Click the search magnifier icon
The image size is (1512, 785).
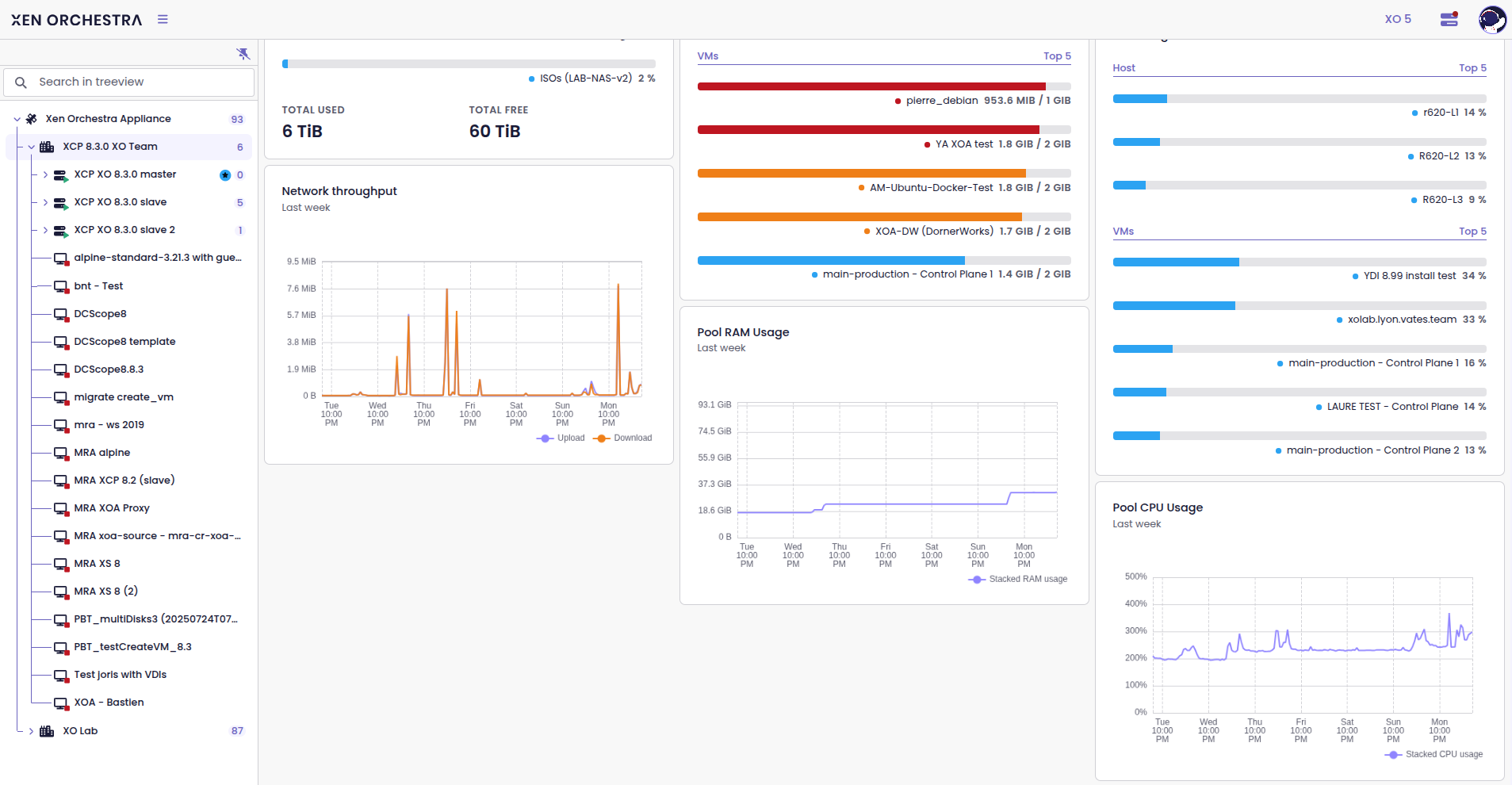(x=21, y=82)
